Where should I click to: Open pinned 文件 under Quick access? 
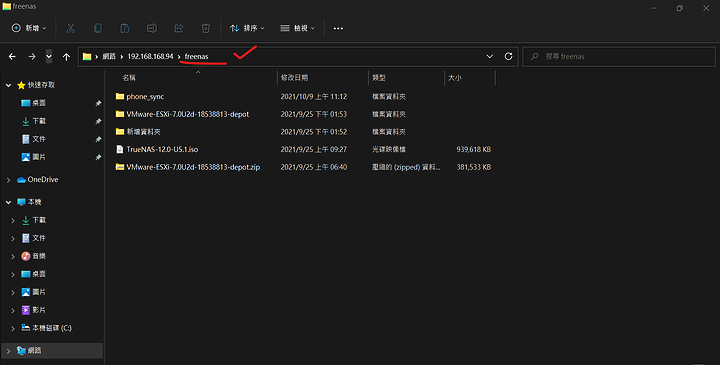pyautogui.click(x=39, y=139)
